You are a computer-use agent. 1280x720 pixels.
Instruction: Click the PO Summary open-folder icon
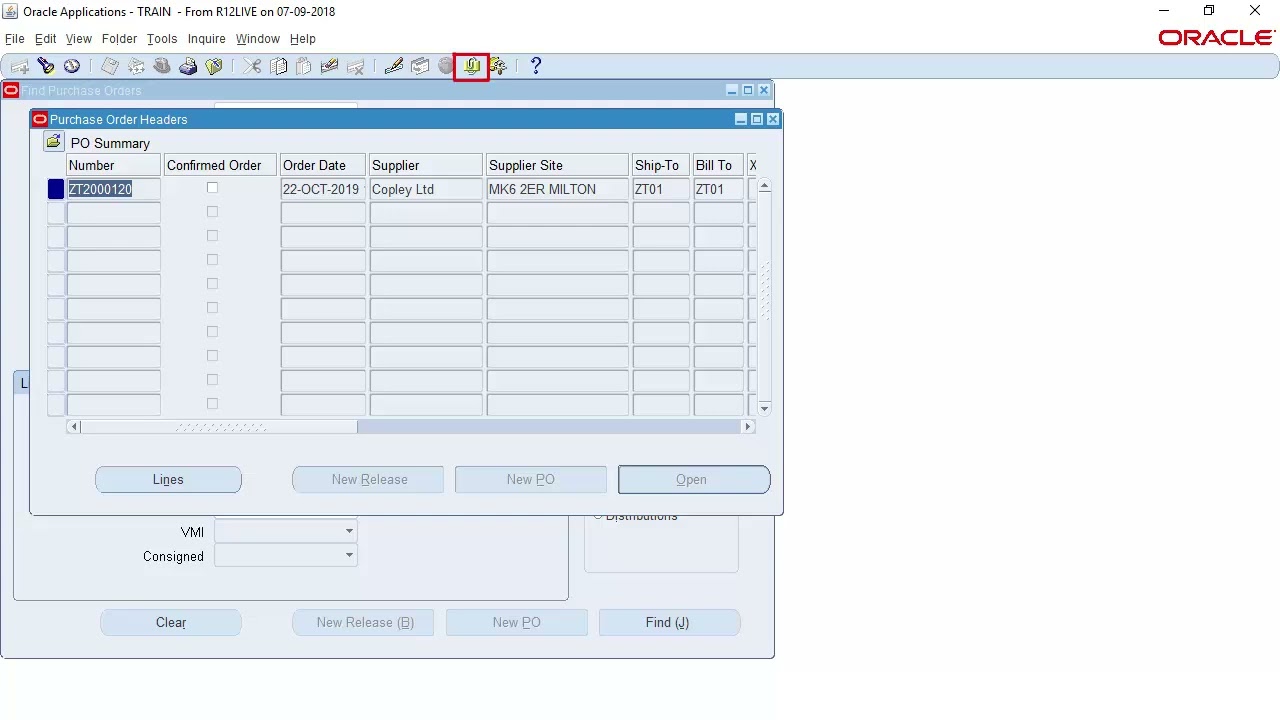(x=54, y=142)
